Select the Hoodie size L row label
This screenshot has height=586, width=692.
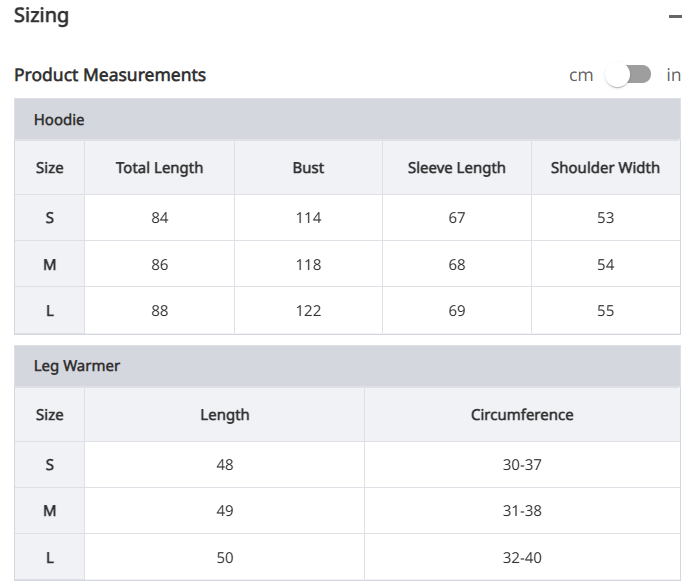[x=49, y=311]
